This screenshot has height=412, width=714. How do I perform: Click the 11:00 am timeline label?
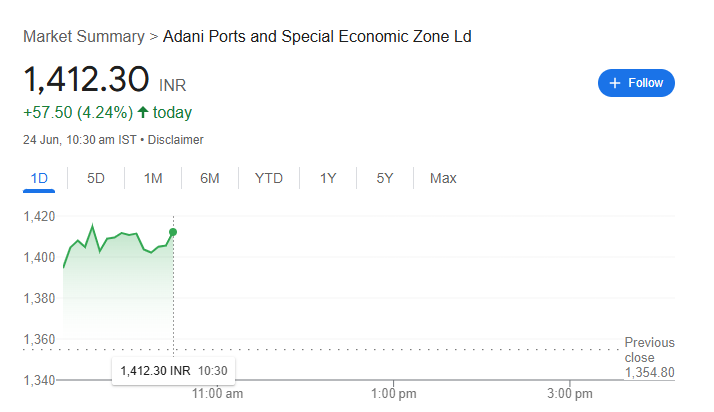(x=217, y=393)
